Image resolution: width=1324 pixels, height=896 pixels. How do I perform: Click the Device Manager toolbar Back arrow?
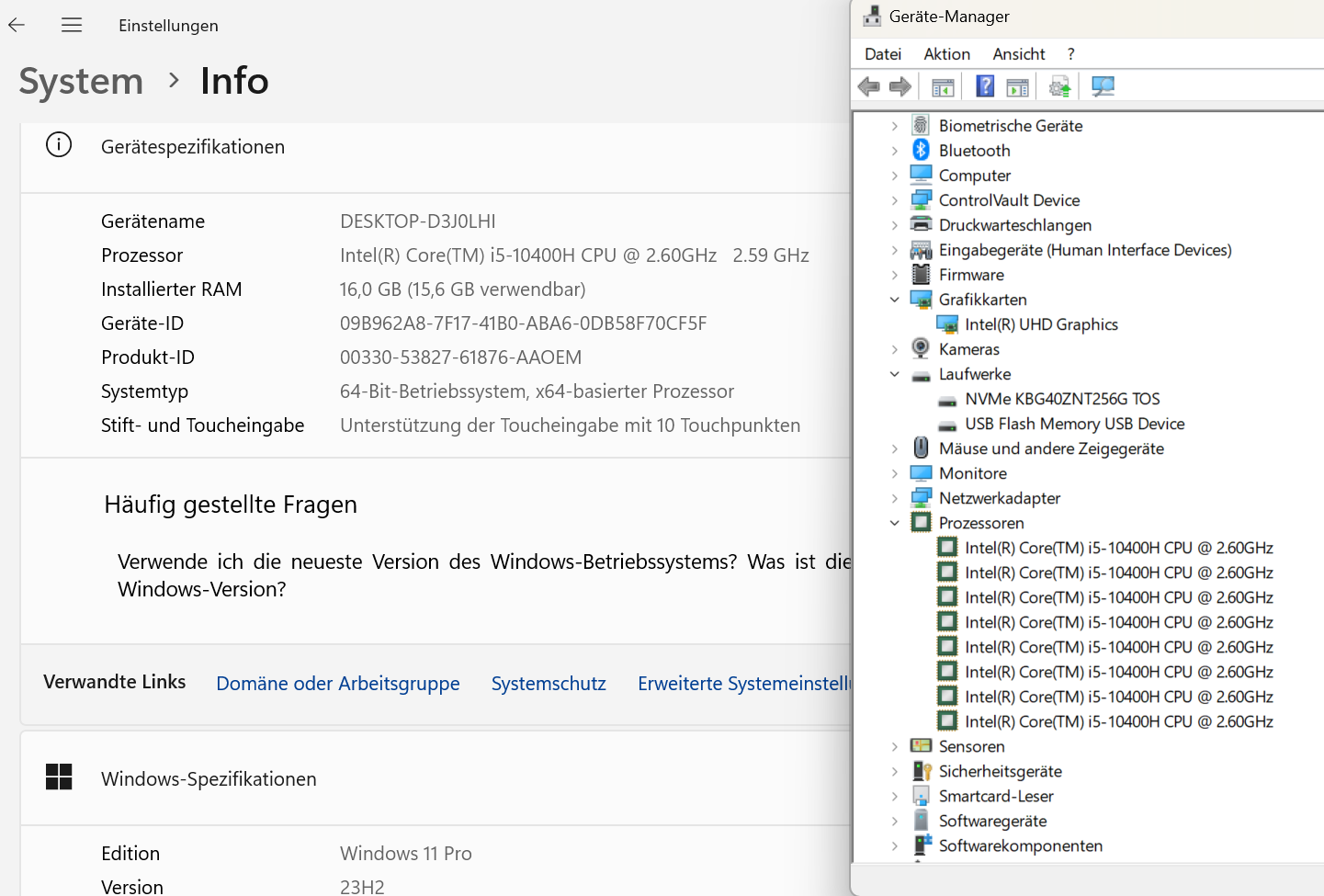[x=868, y=86]
